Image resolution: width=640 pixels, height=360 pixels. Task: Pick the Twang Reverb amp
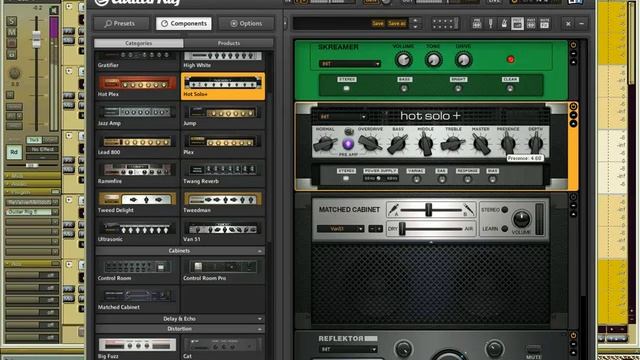pos(222,173)
